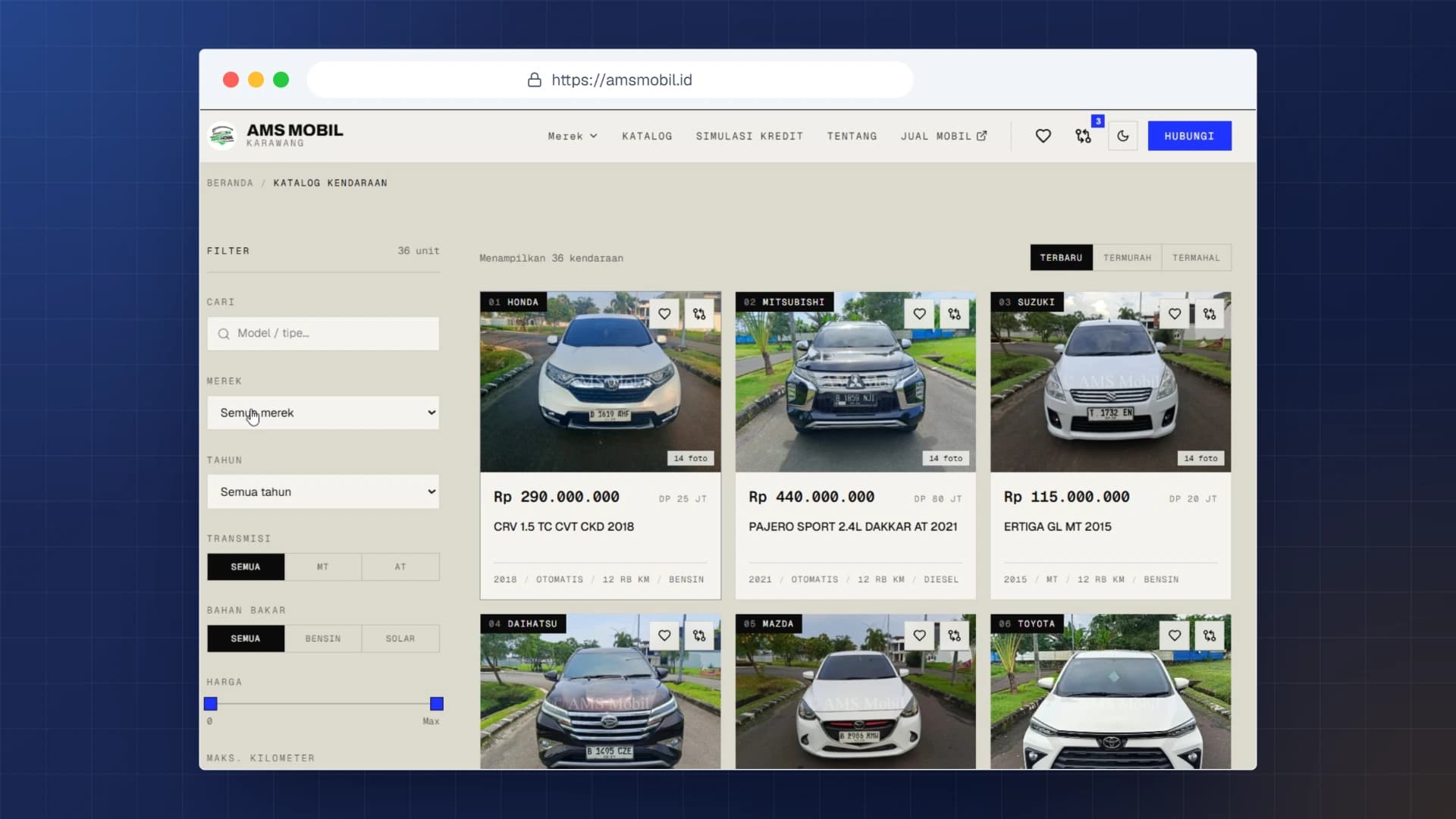The image size is (1456, 819).
Task: Select Bensin fuel filter
Action: coord(323,639)
